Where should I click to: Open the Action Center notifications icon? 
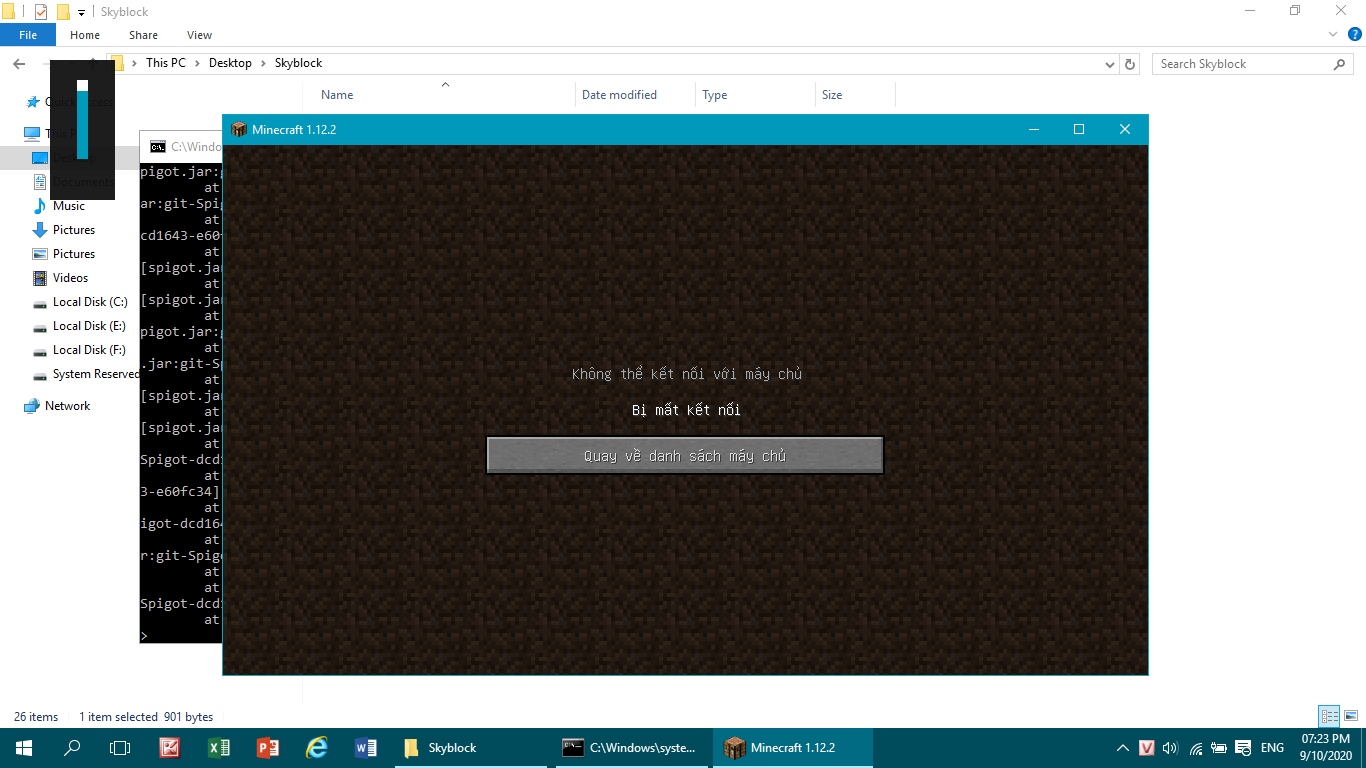point(1243,748)
